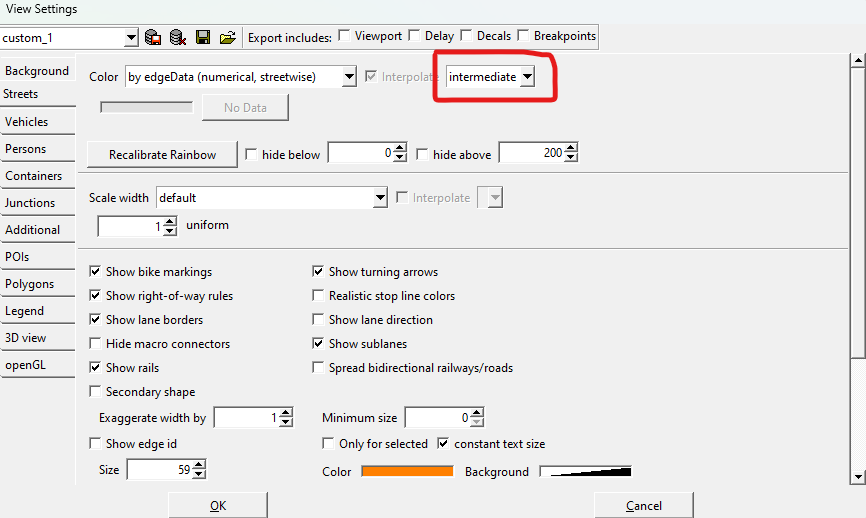Click the No Data color swatch
Screen dimensions: 866x518
[146, 107]
